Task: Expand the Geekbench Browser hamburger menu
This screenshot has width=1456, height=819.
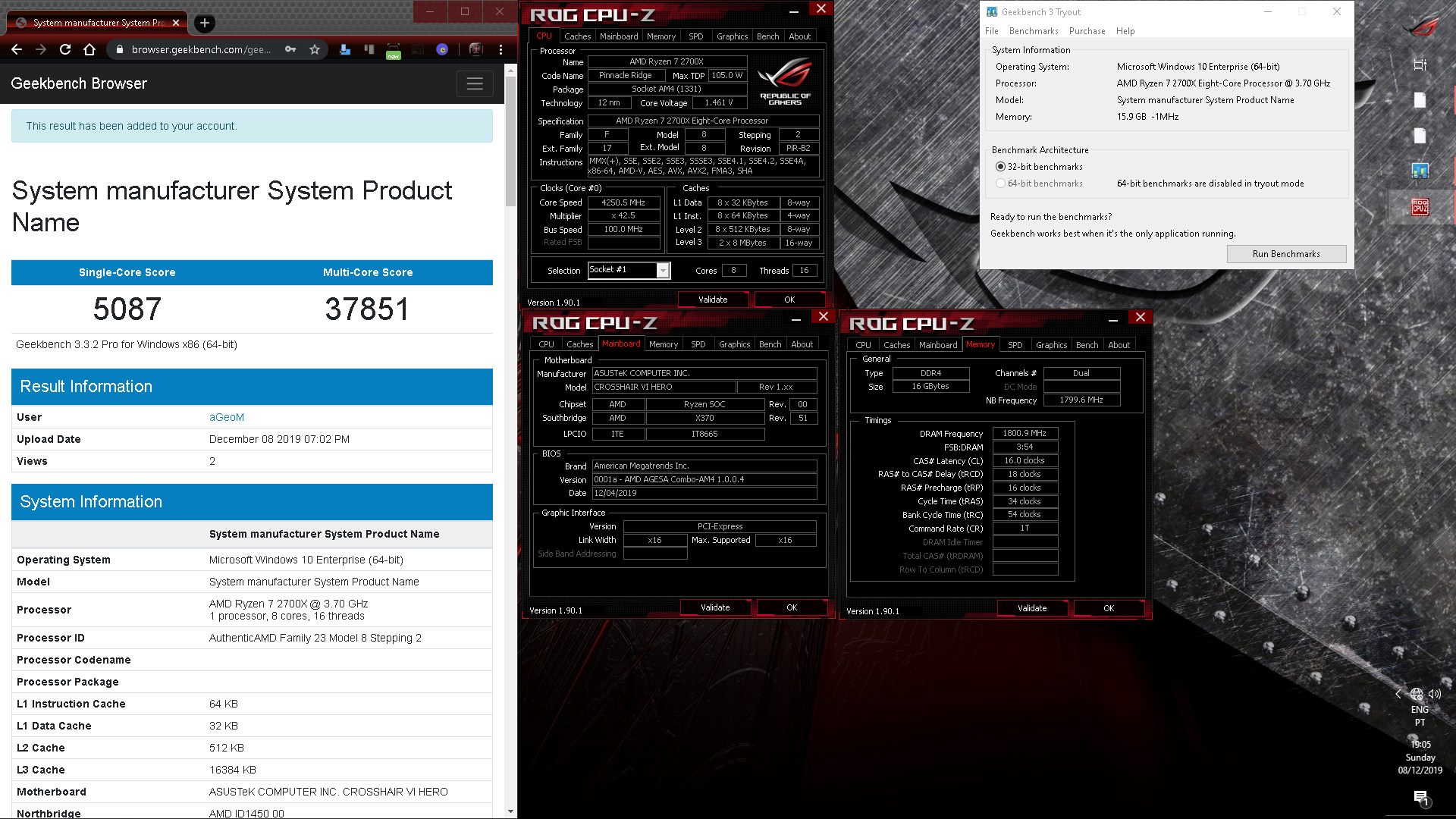Action: [475, 83]
